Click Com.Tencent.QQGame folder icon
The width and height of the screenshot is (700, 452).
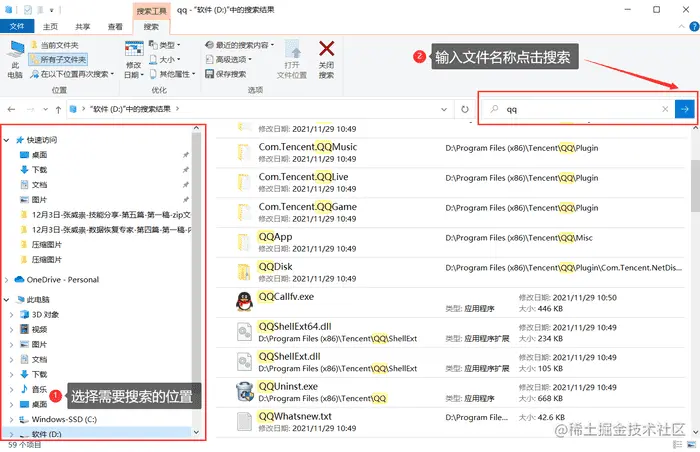pyautogui.click(x=244, y=212)
